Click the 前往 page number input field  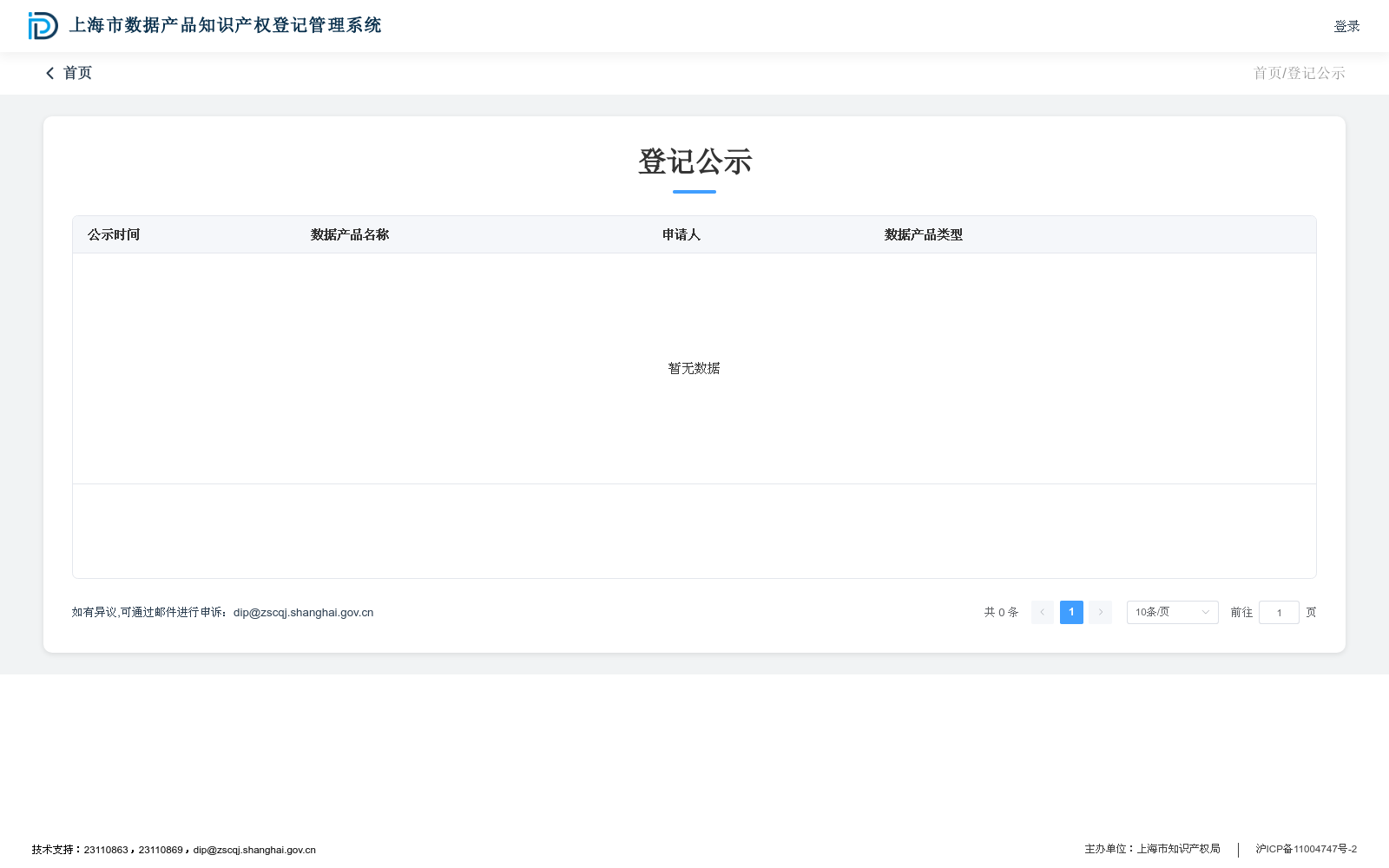coord(1279,612)
